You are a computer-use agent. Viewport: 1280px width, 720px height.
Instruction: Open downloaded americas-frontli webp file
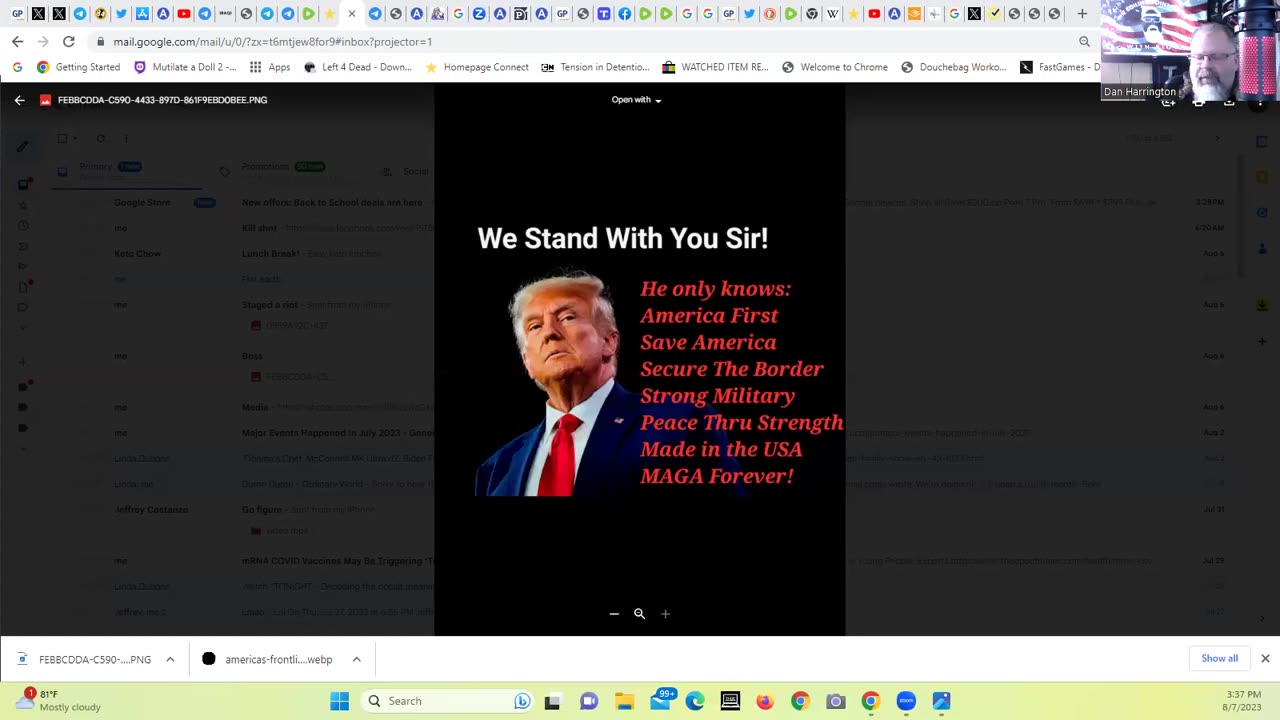[x=268, y=659]
